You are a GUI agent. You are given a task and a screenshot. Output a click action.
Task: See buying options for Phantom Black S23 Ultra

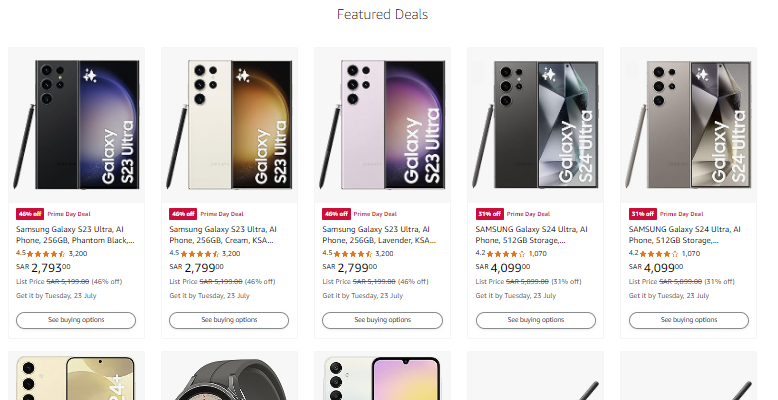click(76, 321)
